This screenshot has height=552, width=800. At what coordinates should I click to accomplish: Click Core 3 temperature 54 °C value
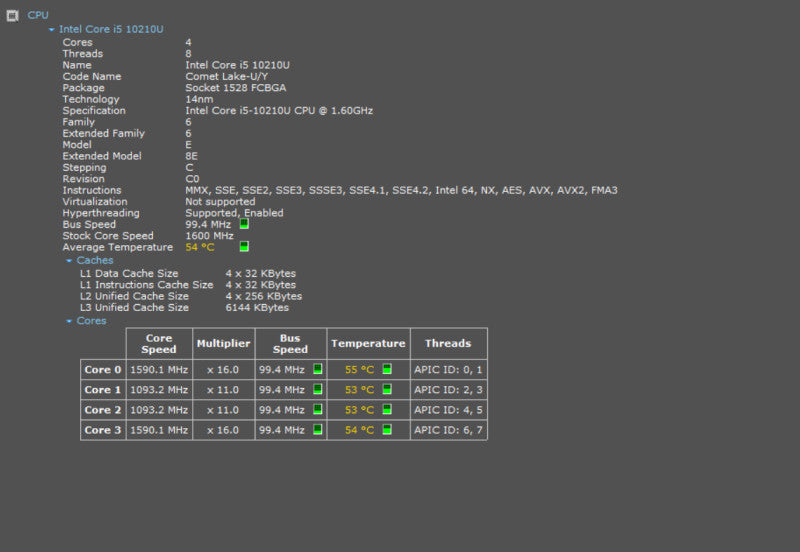click(359, 430)
